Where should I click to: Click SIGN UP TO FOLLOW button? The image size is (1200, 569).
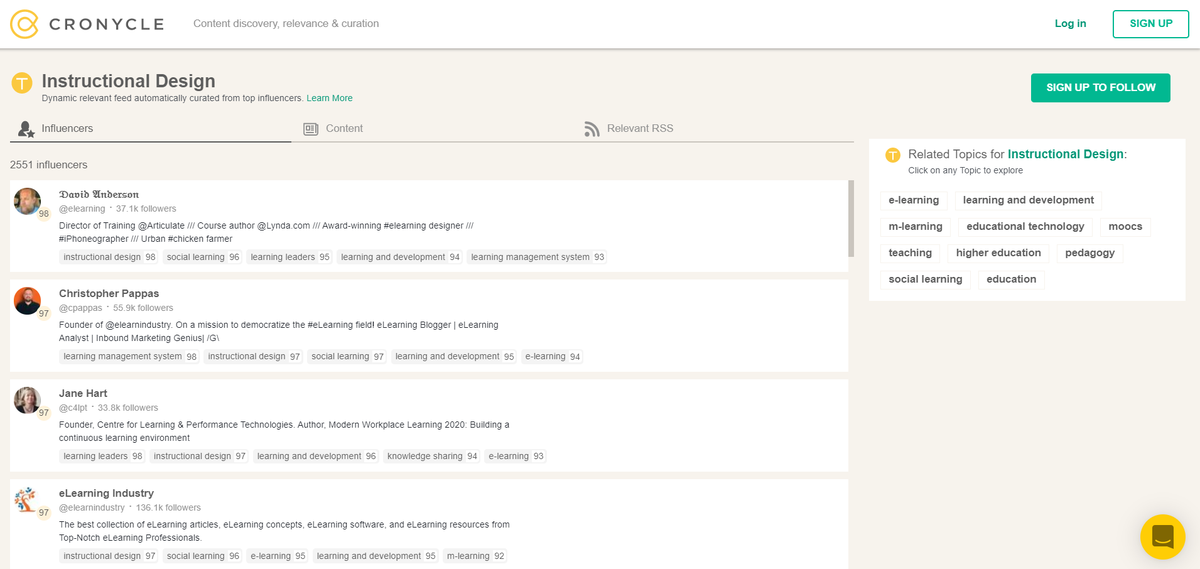[x=1101, y=88]
